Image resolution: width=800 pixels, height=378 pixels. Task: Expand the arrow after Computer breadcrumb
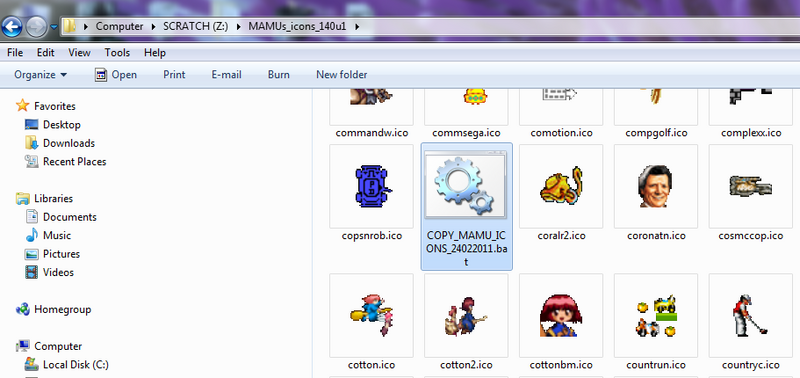[153, 27]
